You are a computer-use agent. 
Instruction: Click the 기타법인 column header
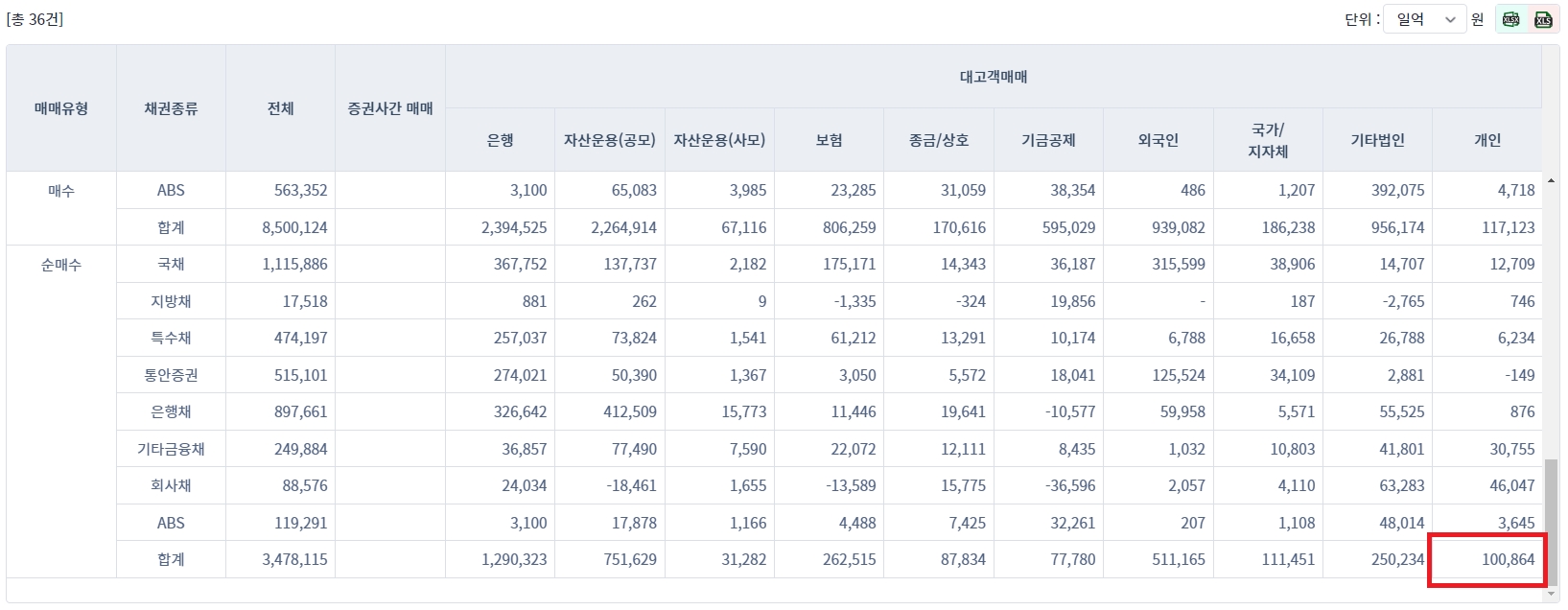(1377, 140)
